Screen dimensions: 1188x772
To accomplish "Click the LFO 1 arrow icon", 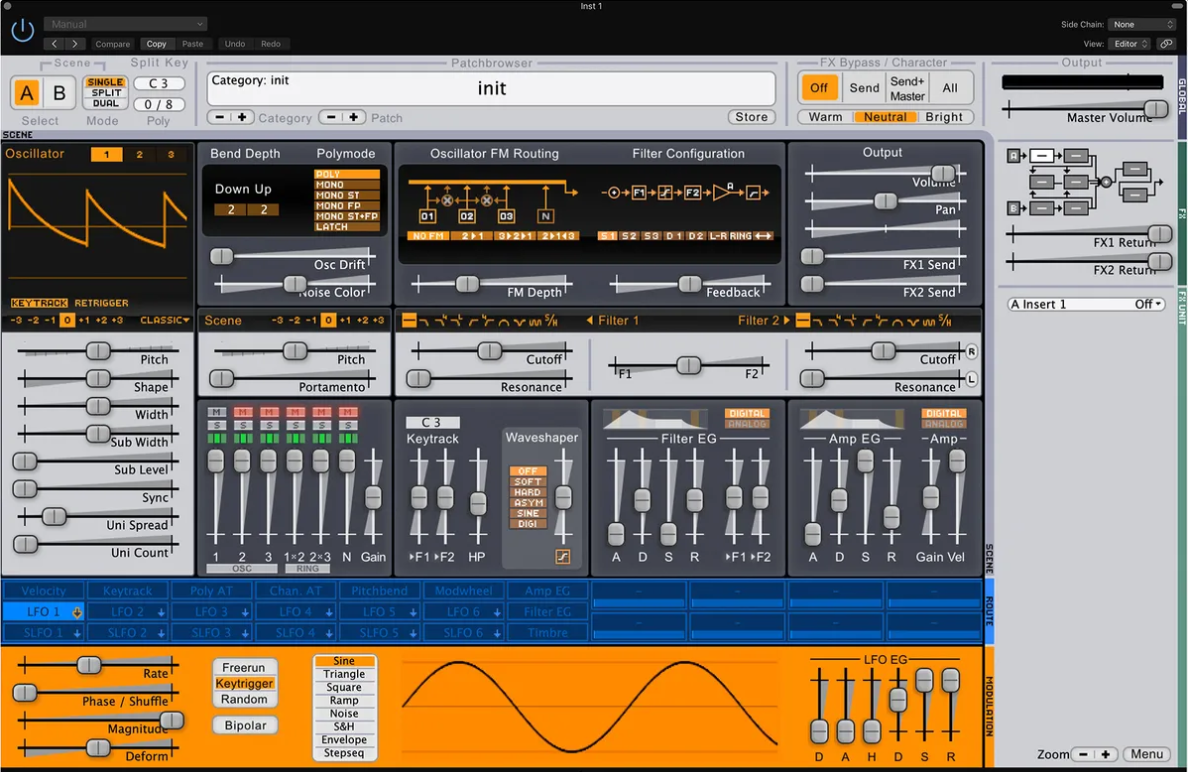I will tap(77, 612).
